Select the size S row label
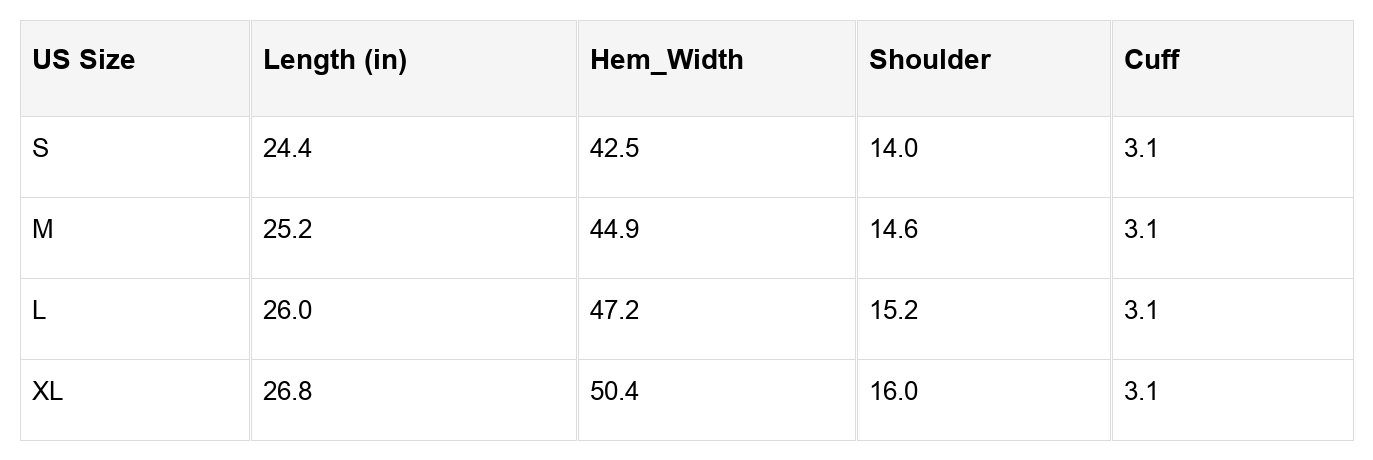1373x460 pixels. 40,149
